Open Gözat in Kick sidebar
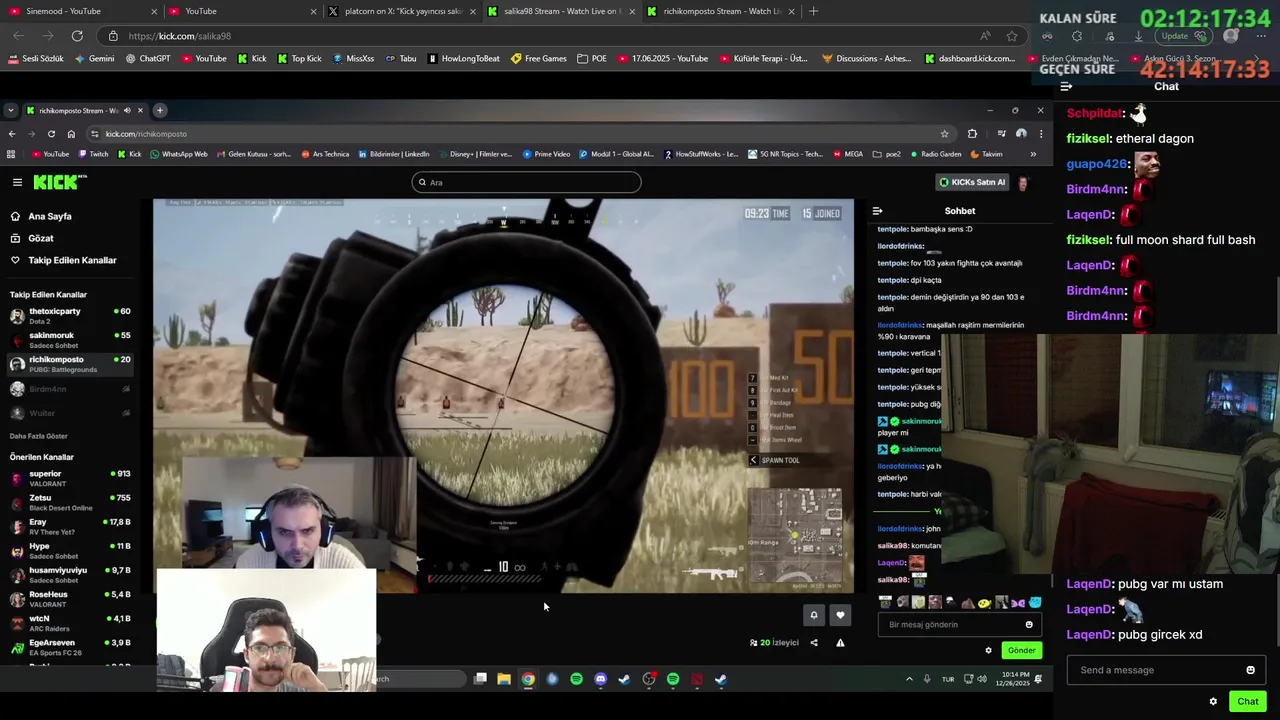Screen dimensions: 1280x720 click(40, 238)
